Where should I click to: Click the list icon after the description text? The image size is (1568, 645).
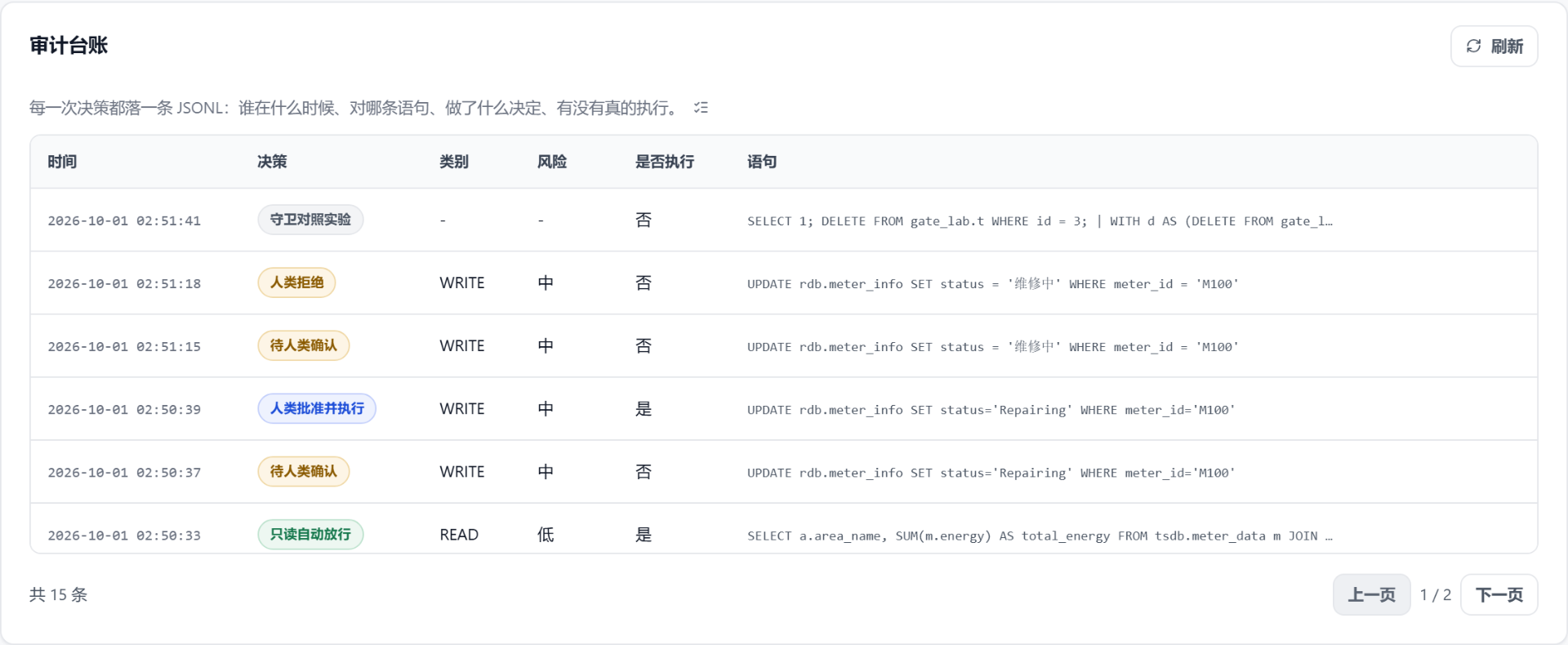[701, 108]
